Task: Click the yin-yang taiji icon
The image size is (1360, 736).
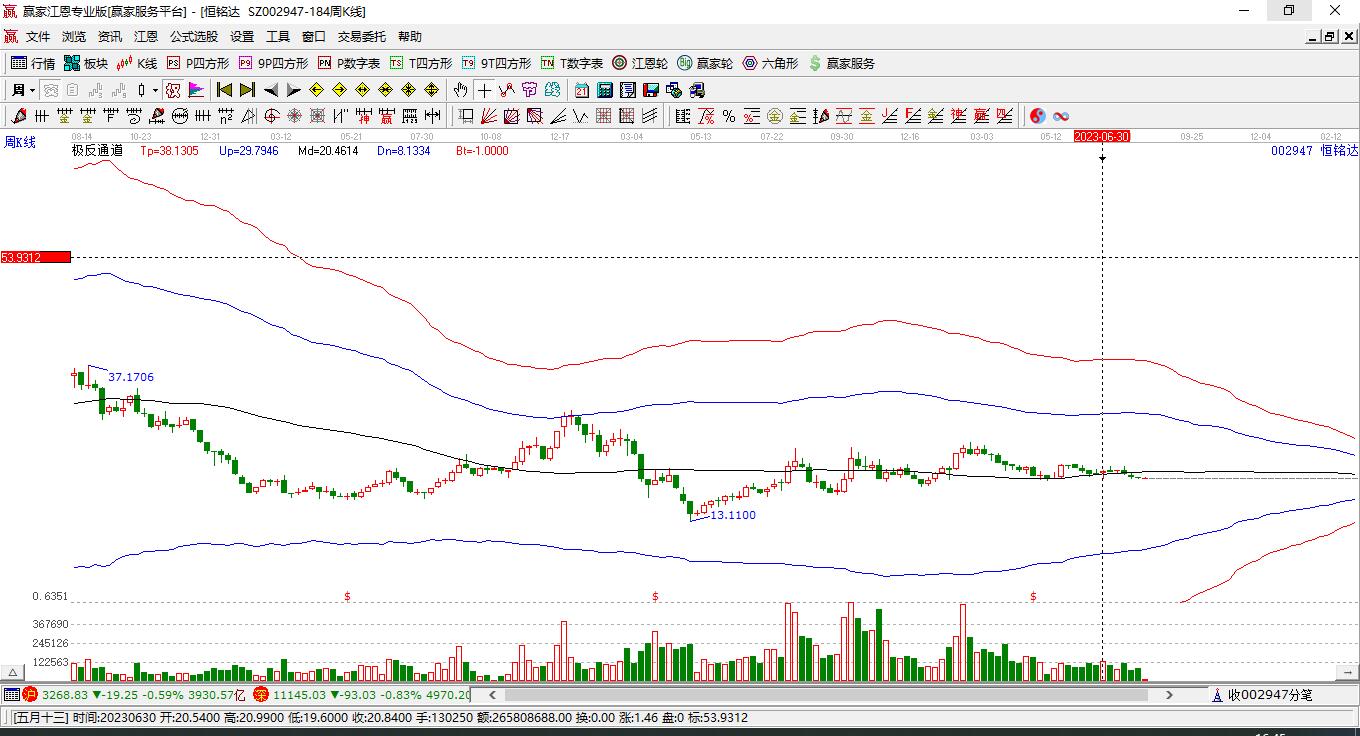Action: [1038, 116]
